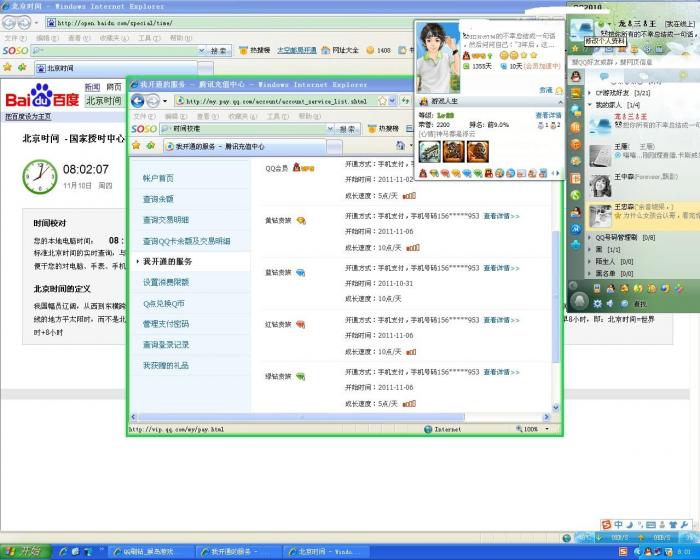Click the vertical scrollbar in the pay window
This screenshot has width=700, height=560.
click(556, 297)
